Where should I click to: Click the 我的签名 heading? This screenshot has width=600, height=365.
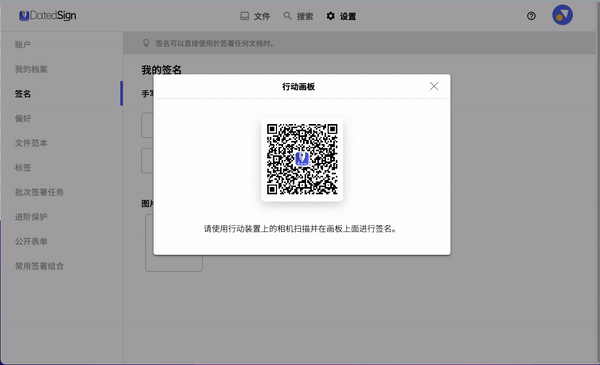click(x=161, y=70)
